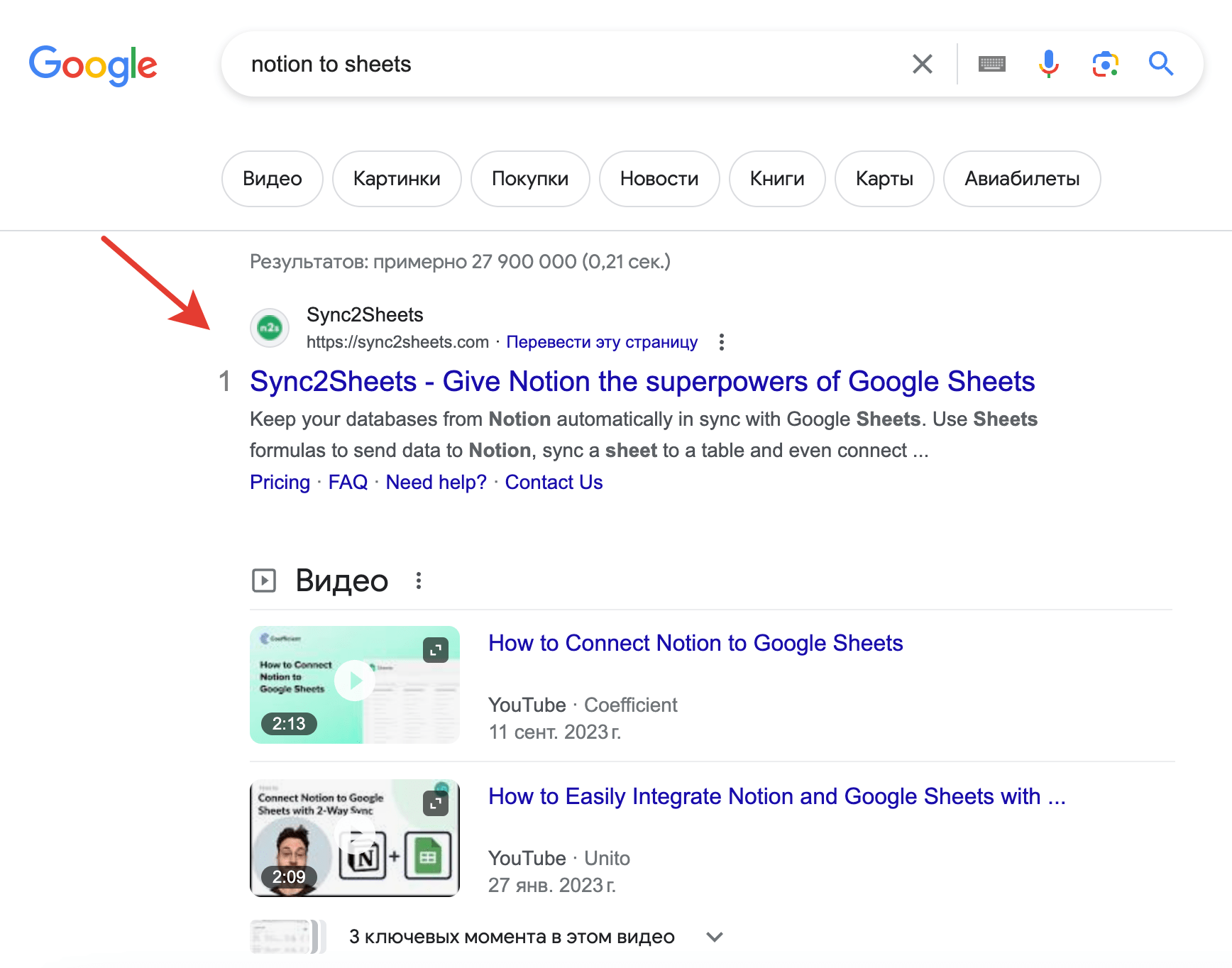Click the Перевести эту страницу link
Viewport: 1232px width, 968px height.
[x=602, y=342]
